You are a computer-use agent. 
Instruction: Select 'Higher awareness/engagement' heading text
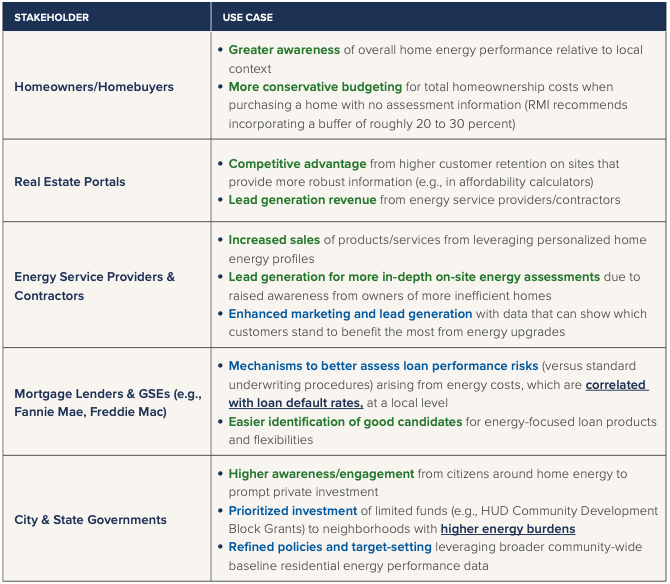point(321,474)
